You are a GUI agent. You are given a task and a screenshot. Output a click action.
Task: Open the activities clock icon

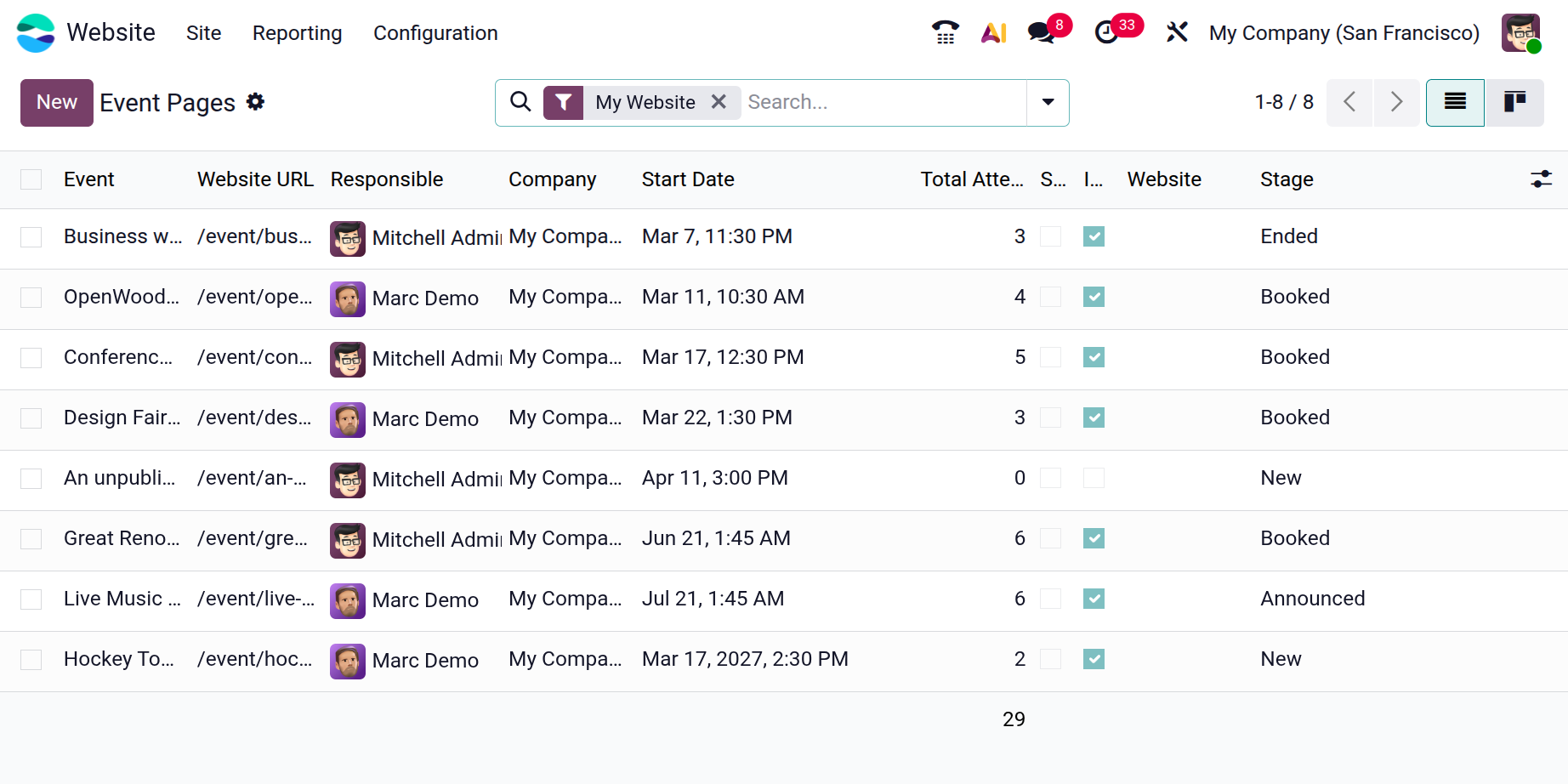[x=1106, y=32]
